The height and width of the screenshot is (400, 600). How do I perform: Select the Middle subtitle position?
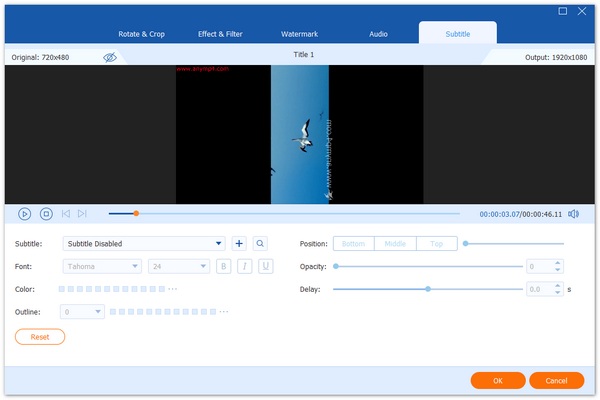tap(393, 243)
